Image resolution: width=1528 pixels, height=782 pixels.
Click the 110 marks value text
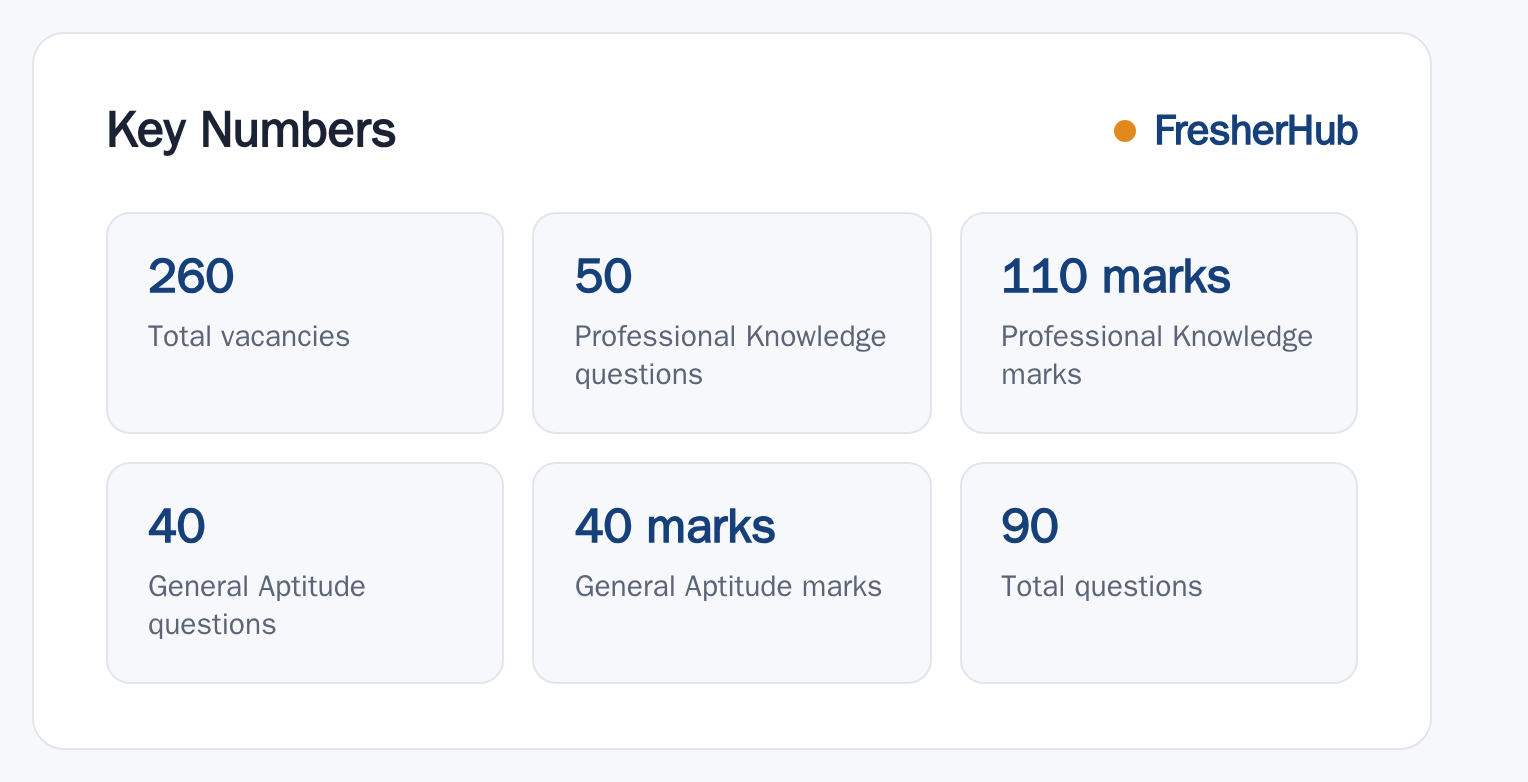1116,276
